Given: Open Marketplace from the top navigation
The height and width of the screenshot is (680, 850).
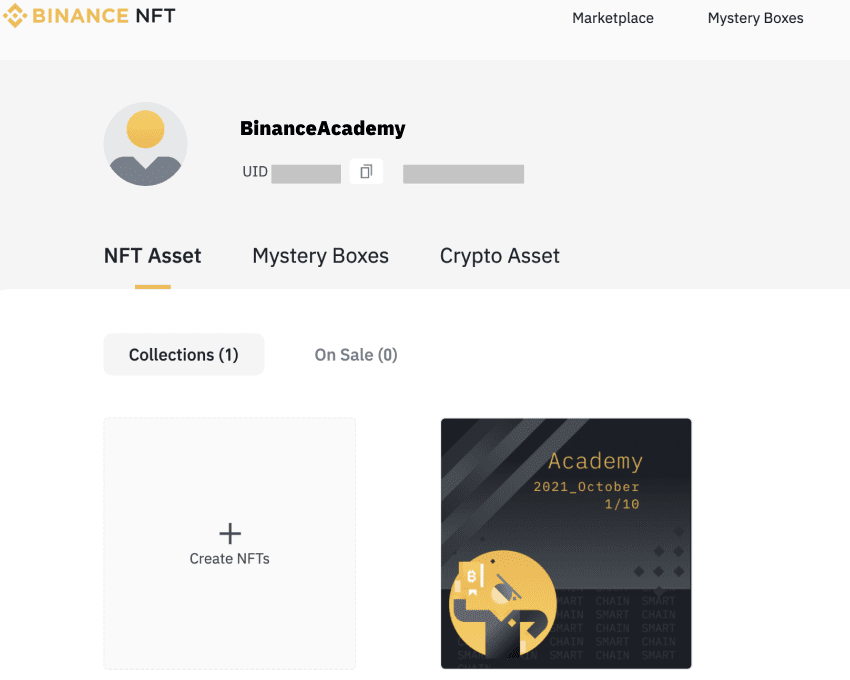Looking at the screenshot, I should point(612,17).
